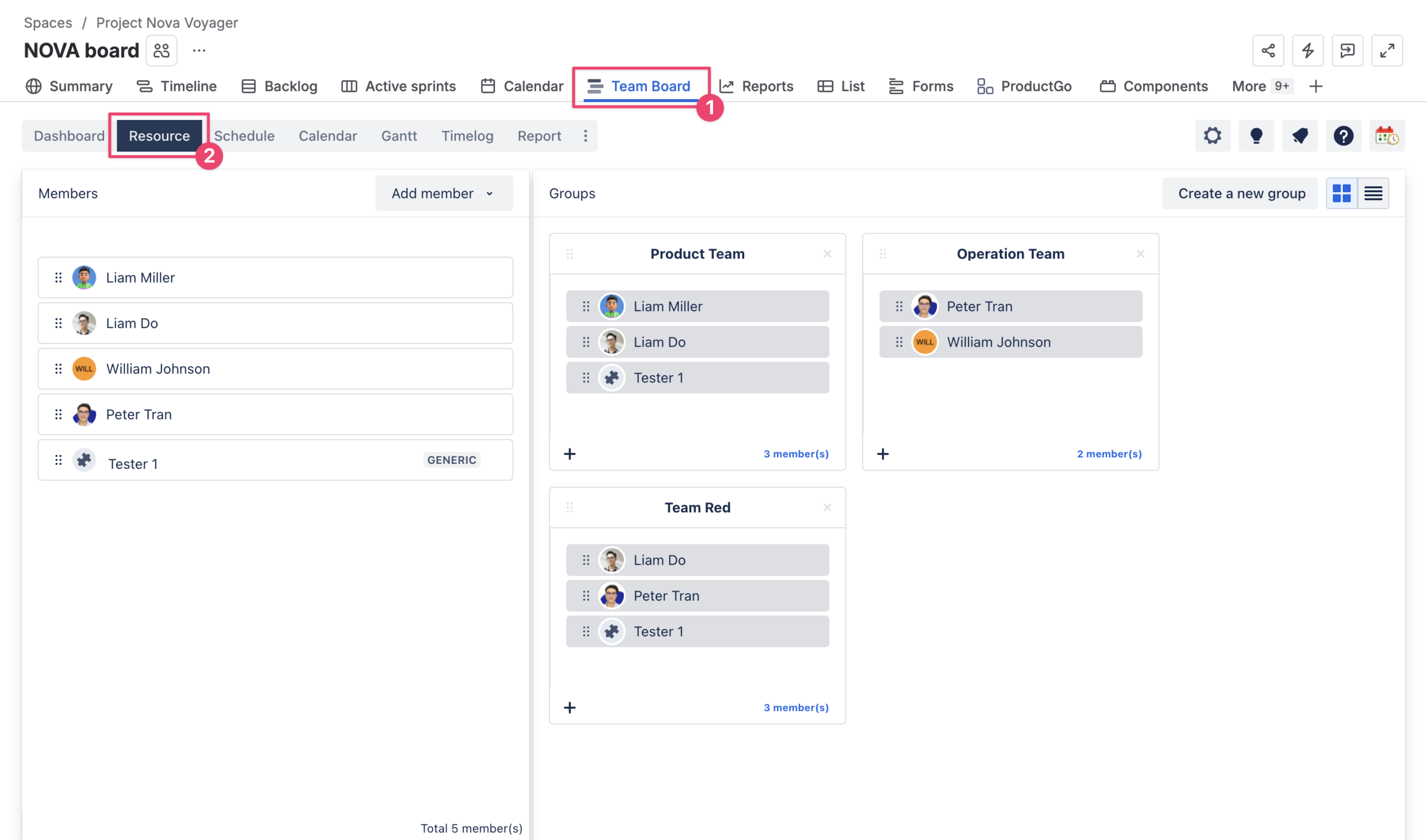Open the automation lightning bolt icon
The width and height of the screenshot is (1427, 840).
pos(1308,50)
